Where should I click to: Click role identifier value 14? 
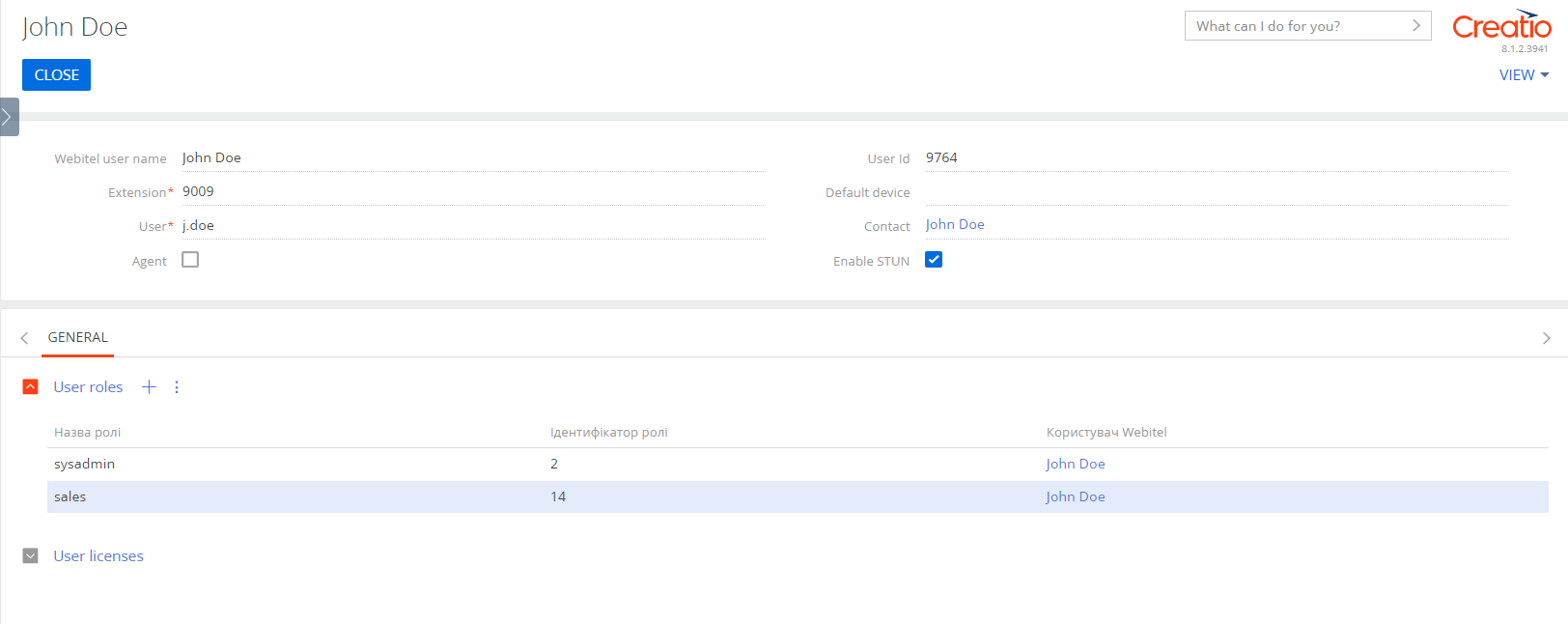(558, 496)
